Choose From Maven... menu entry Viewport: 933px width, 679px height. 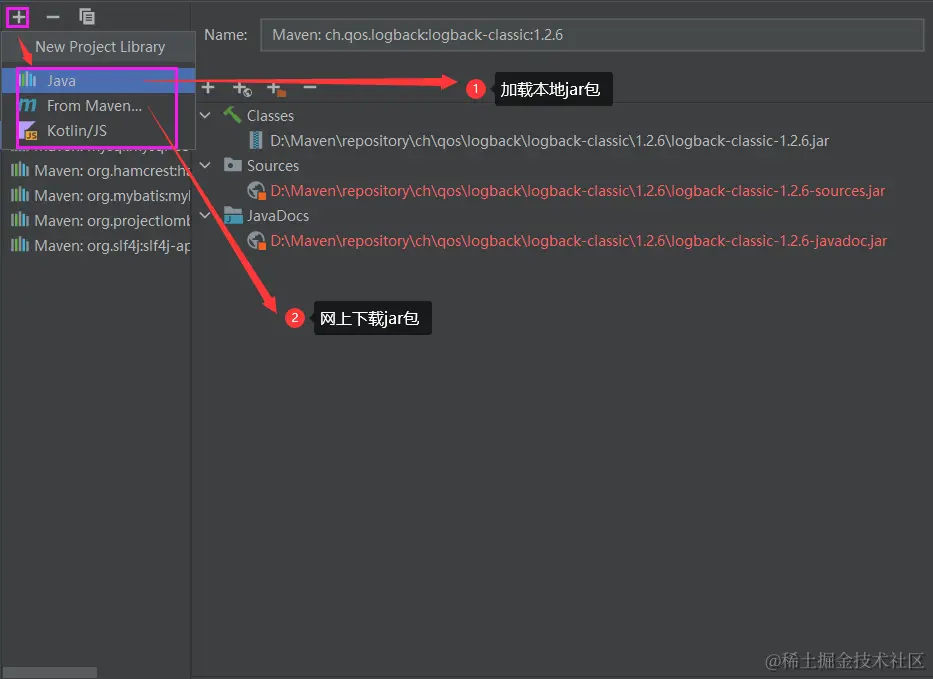click(99, 105)
